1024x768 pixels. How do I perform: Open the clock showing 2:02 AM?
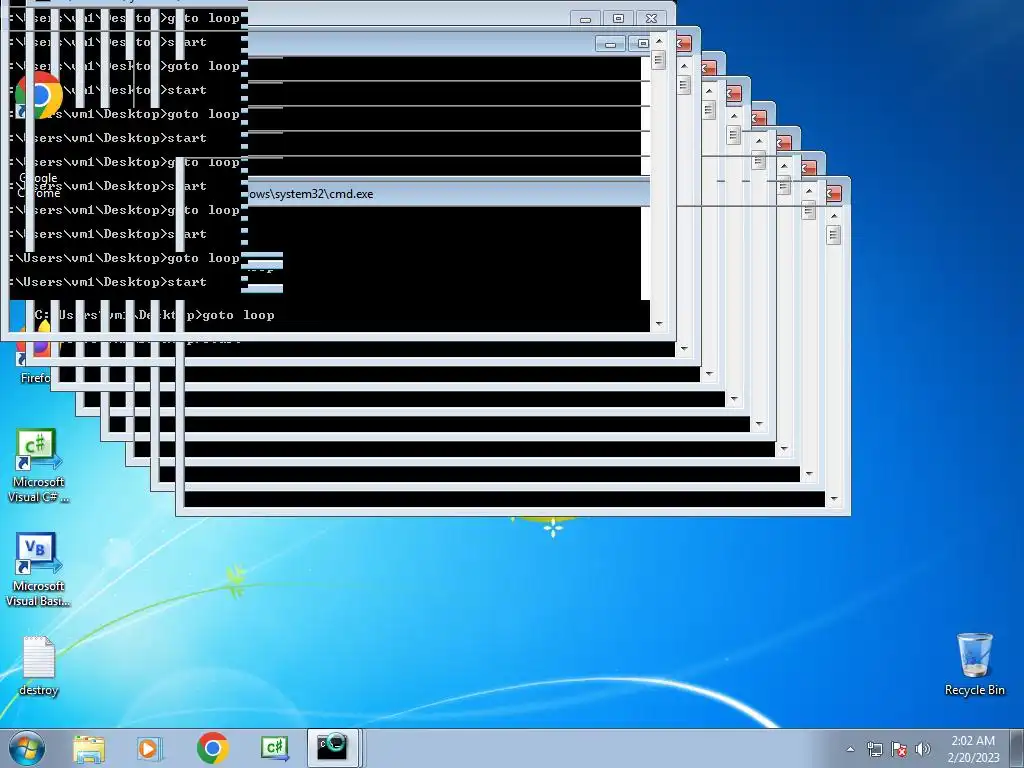pos(973,749)
